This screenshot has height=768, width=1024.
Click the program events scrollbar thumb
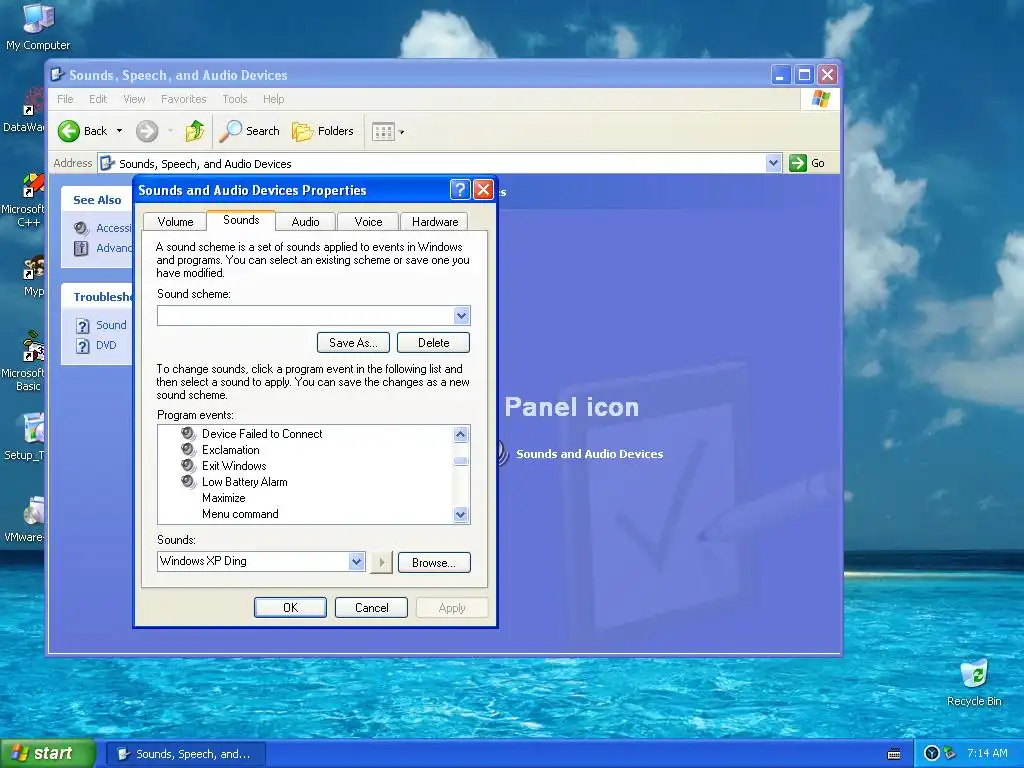coord(460,461)
